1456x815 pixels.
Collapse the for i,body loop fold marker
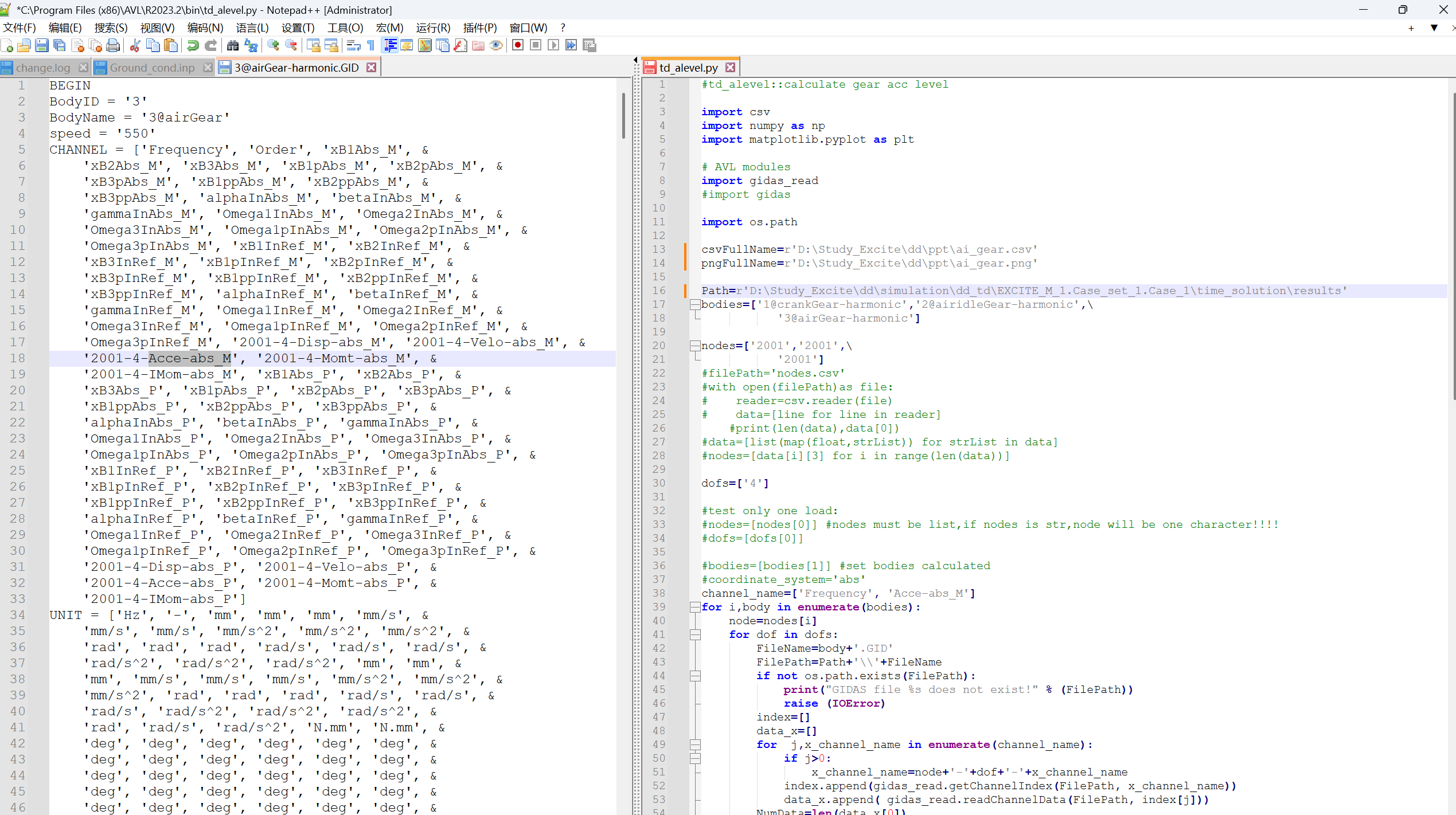tap(695, 607)
